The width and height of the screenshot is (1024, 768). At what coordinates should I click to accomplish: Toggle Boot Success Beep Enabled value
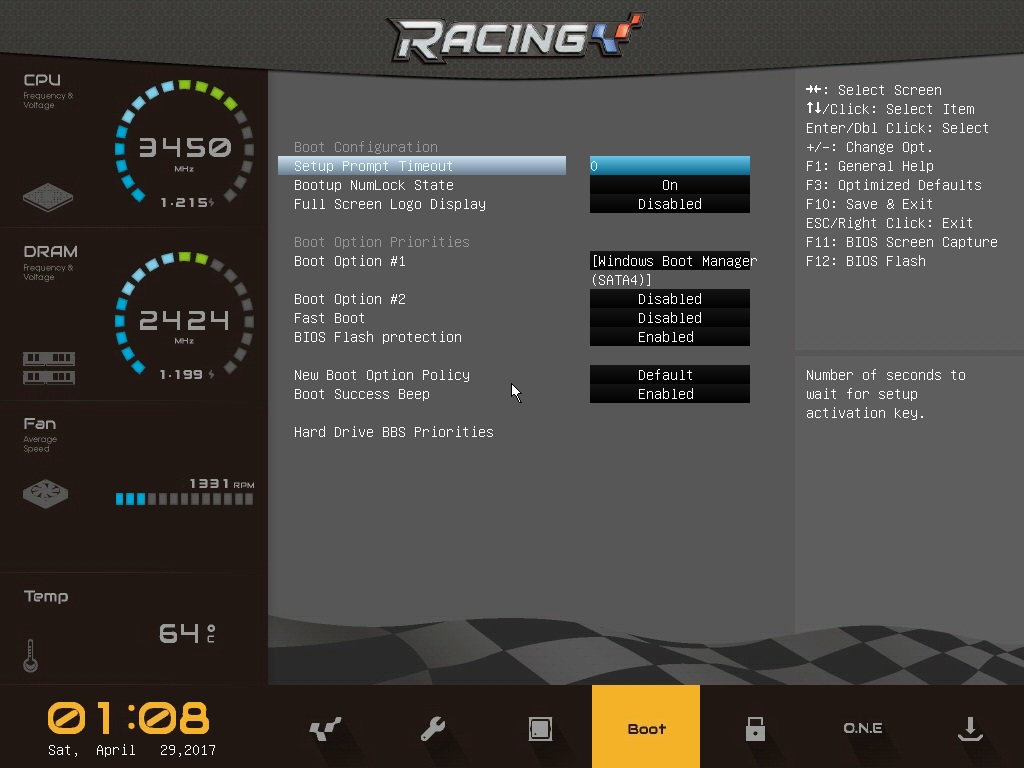point(669,393)
